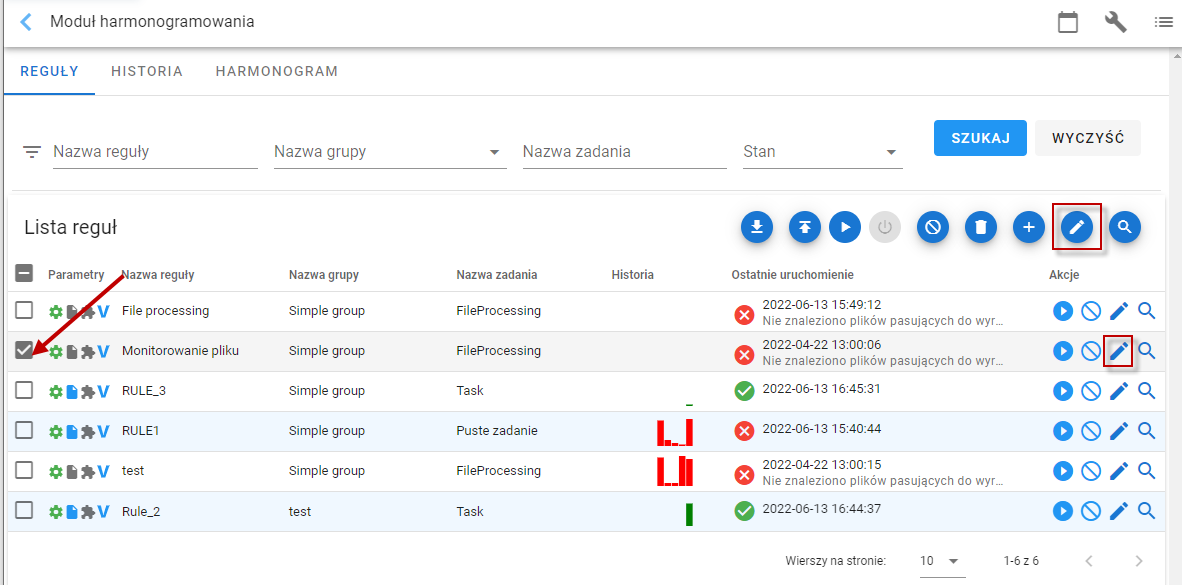The width and height of the screenshot is (1182, 585).
Task: Click the disabled power toolbar button
Action: click(885, 227)
